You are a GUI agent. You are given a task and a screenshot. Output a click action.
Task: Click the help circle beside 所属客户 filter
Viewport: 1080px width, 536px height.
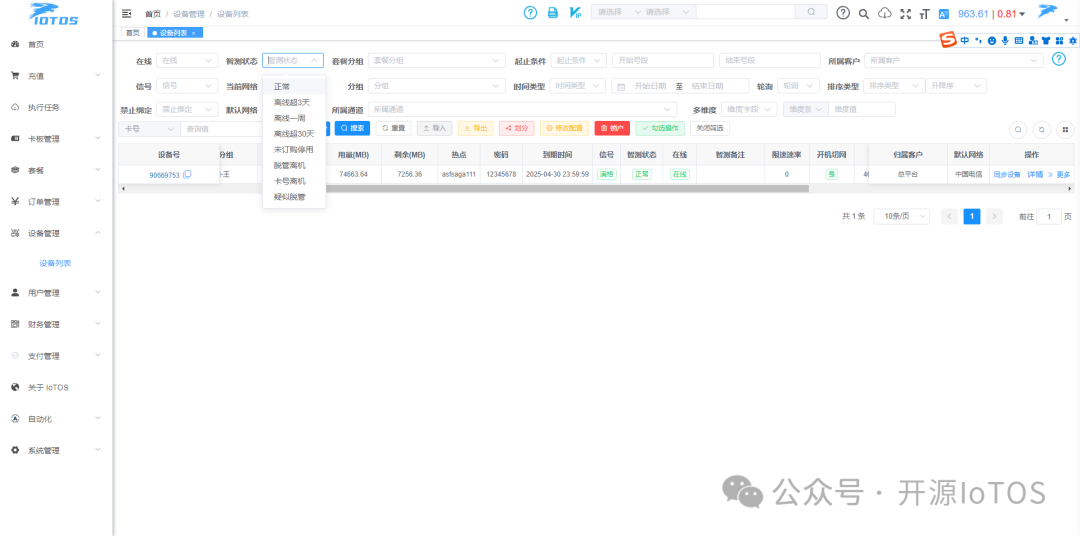coord(1059,60)
